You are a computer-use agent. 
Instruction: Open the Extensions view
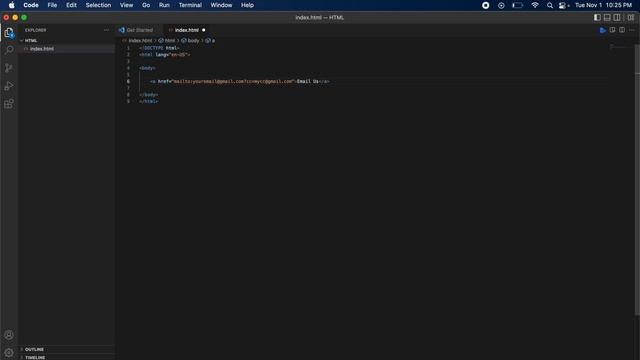tap(9, 104)
